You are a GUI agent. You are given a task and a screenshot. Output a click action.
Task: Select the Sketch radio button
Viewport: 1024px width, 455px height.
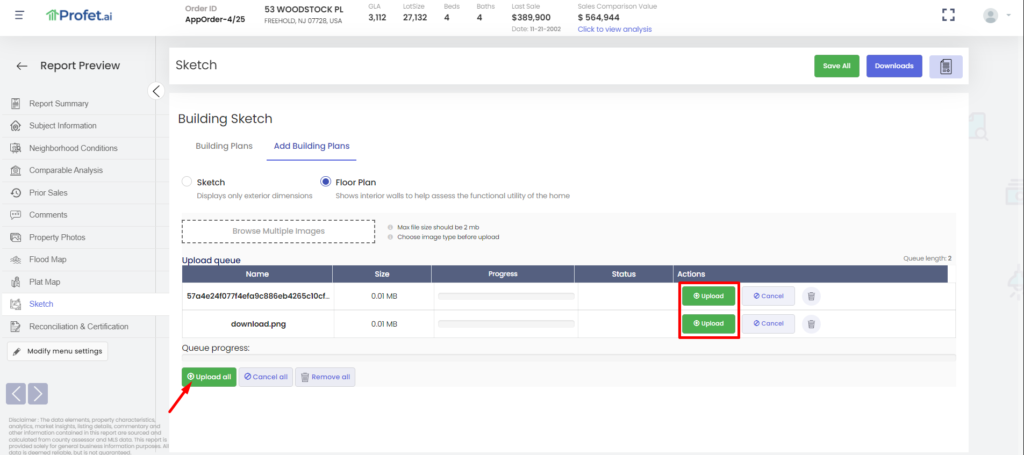point(187,182)
